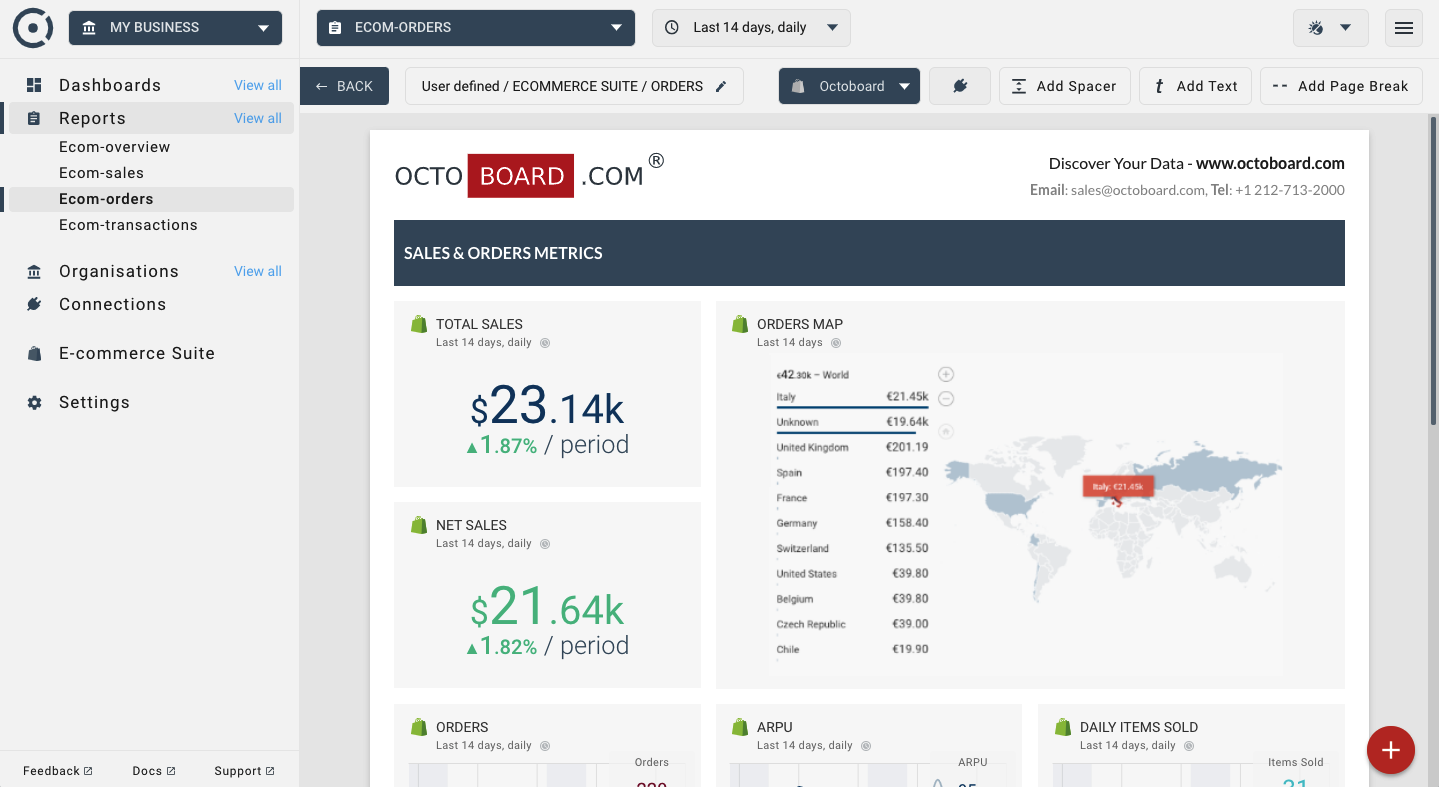
Task: Click the Shopify icon on ARPU widget
Action: (740, 727)
